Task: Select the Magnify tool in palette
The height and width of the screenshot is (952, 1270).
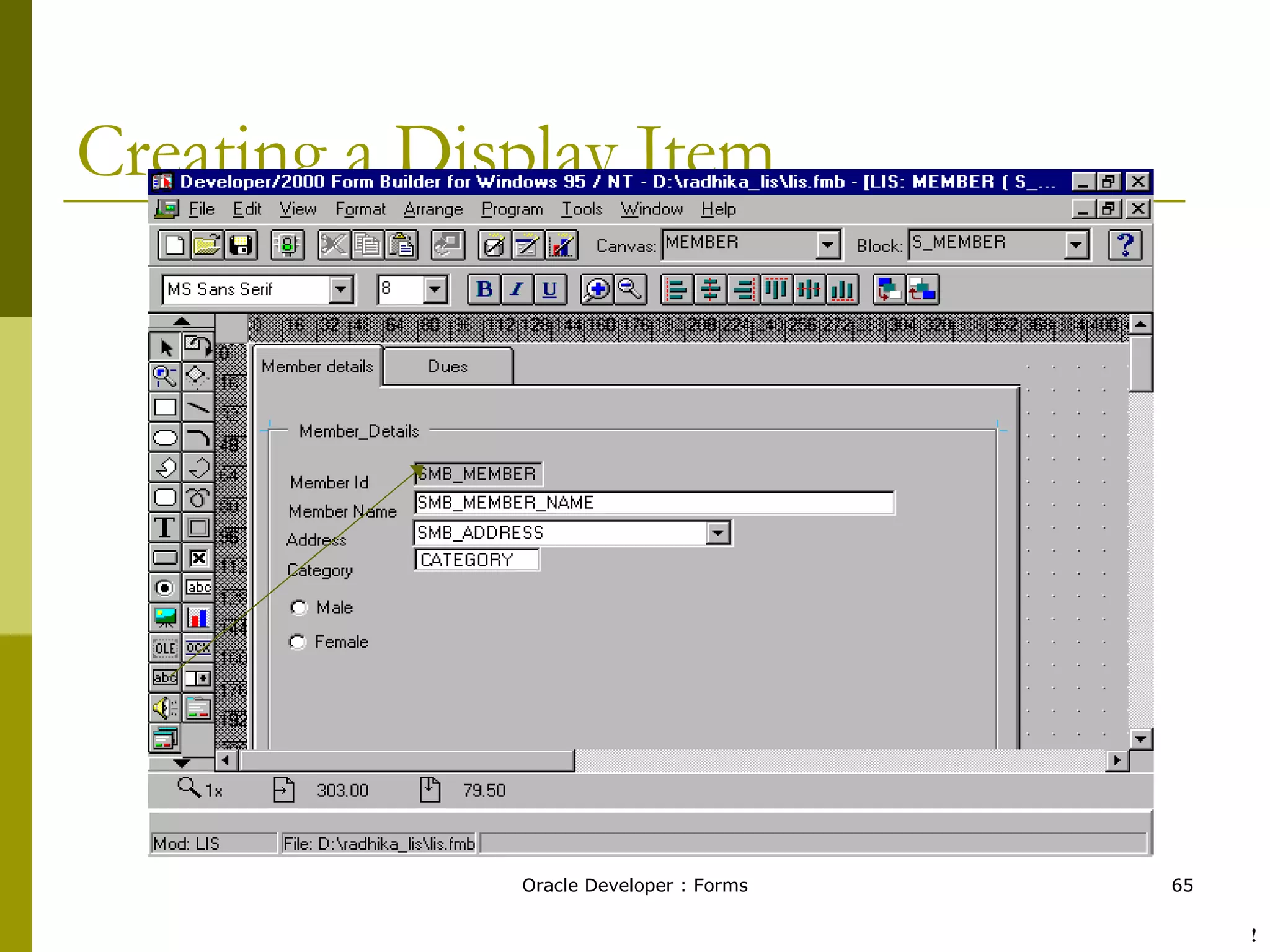Action: point(165,377)
